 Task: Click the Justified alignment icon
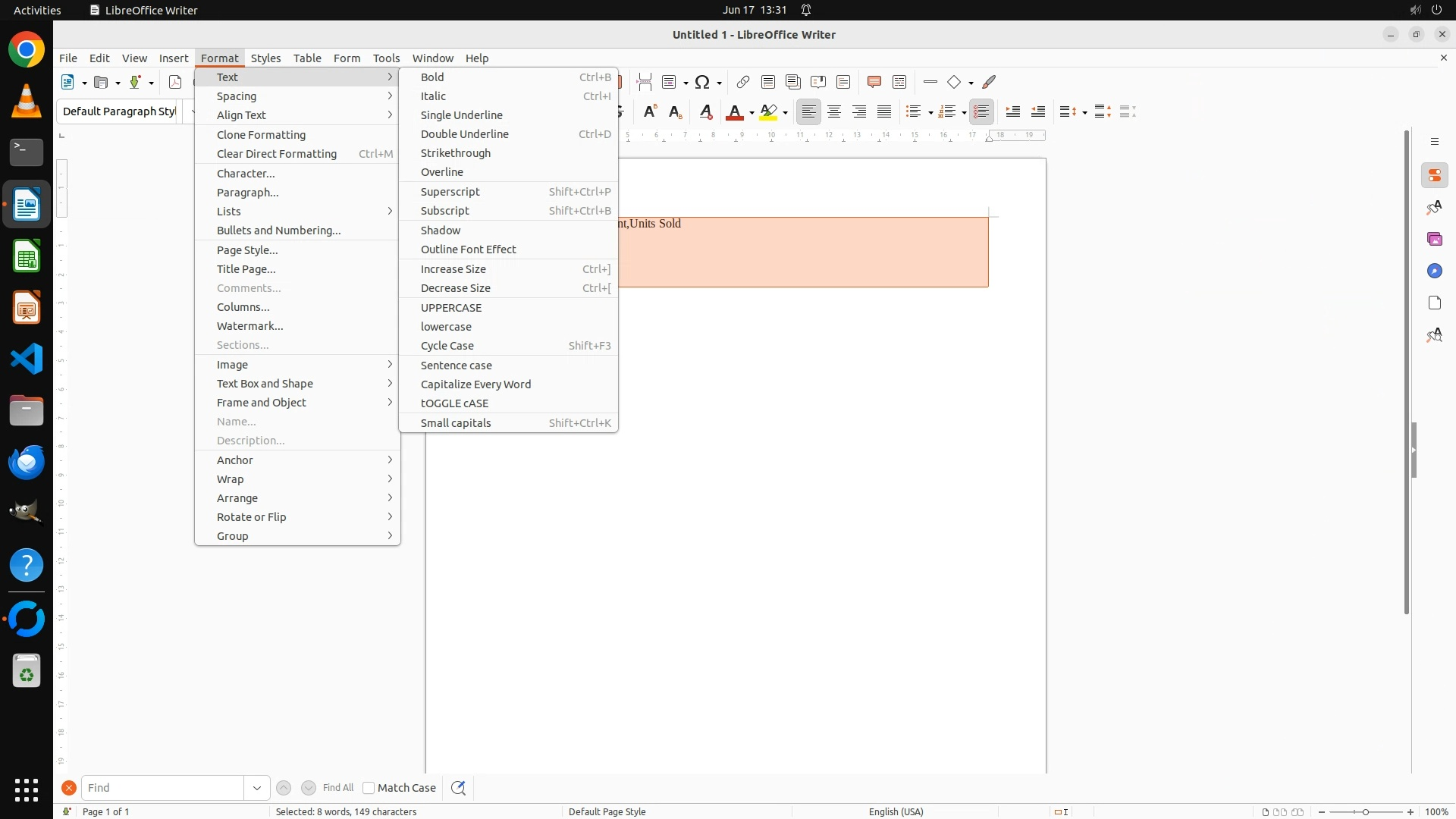[x=884, y=112]
